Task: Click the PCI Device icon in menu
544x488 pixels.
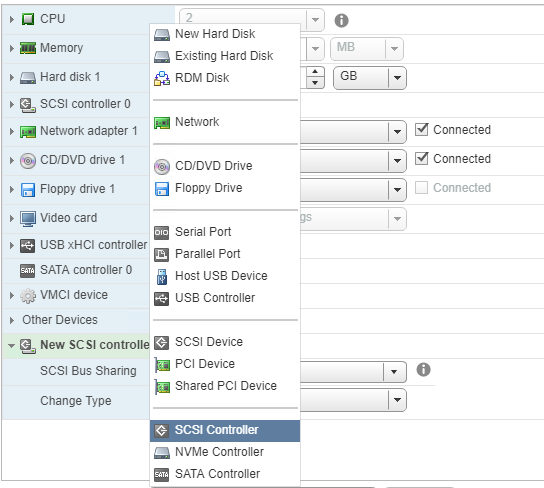Action: 162,364
